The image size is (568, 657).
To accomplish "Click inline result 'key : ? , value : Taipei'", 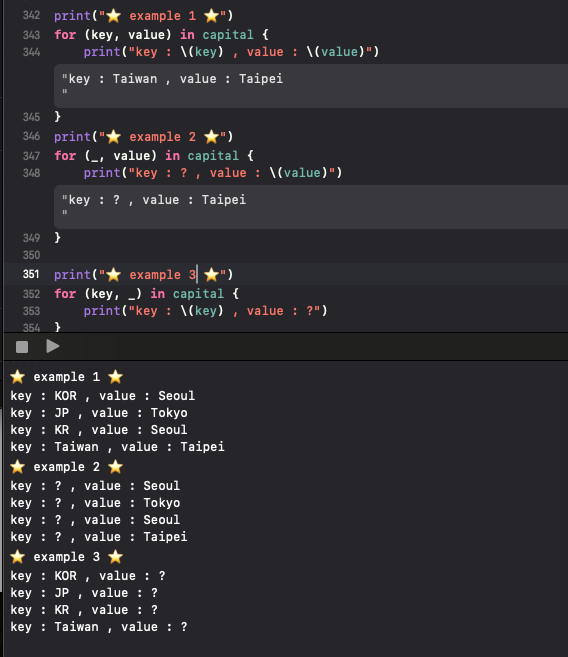I will 311,207.
